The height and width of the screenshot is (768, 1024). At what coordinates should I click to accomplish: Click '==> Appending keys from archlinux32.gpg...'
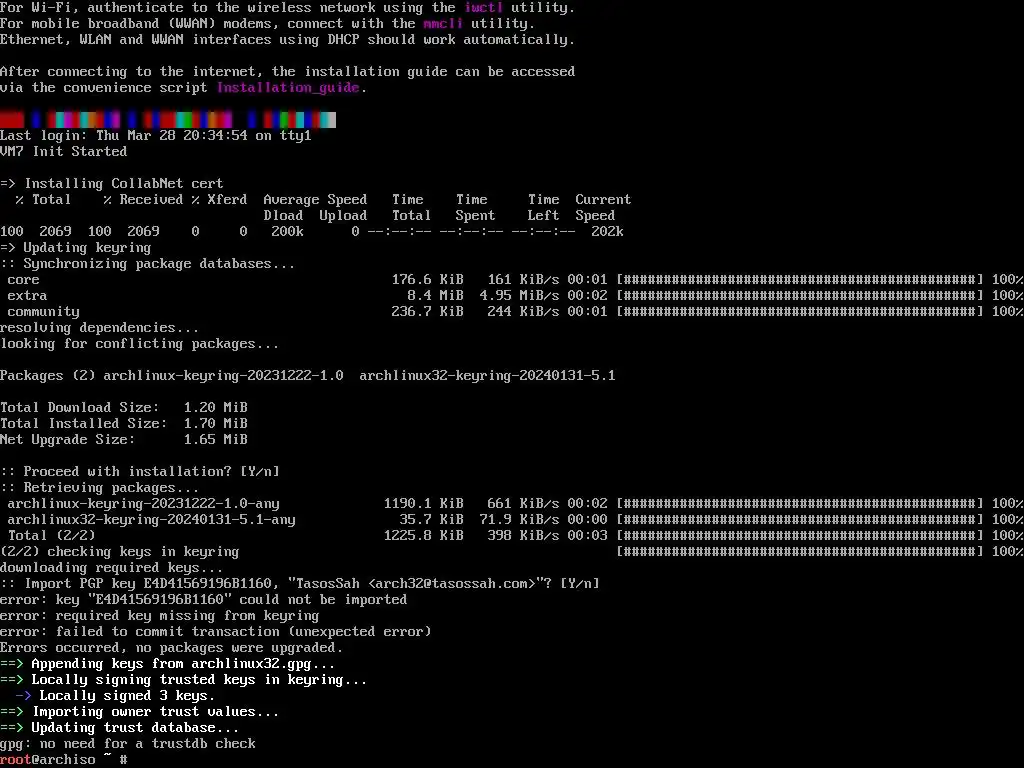point(167,664)
